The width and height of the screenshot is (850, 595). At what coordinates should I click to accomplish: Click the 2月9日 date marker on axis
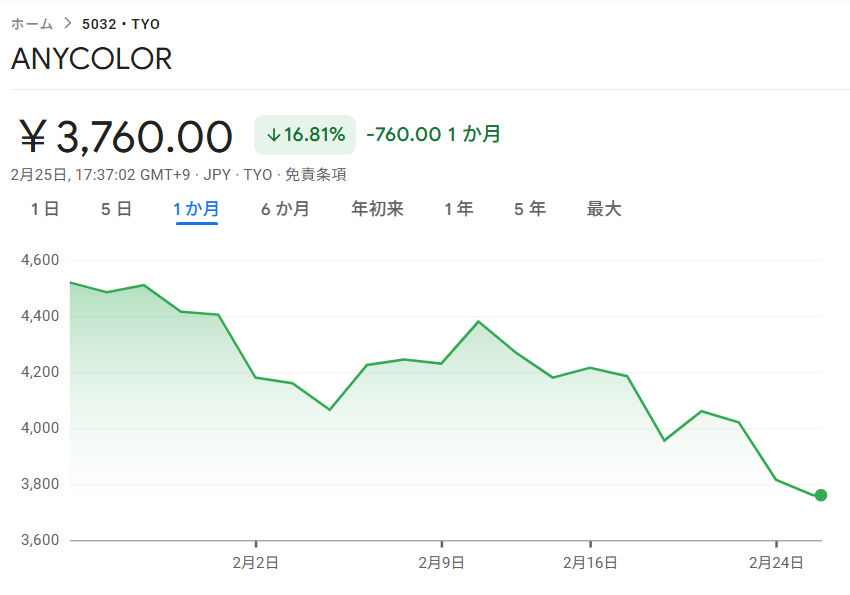[441, 563]
